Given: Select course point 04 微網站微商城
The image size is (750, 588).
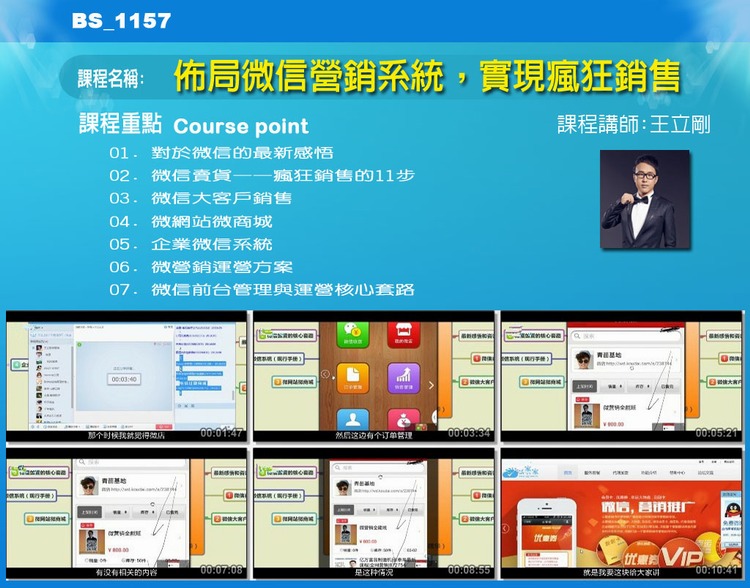Looking at the screenshot, I should coord(191,222).
